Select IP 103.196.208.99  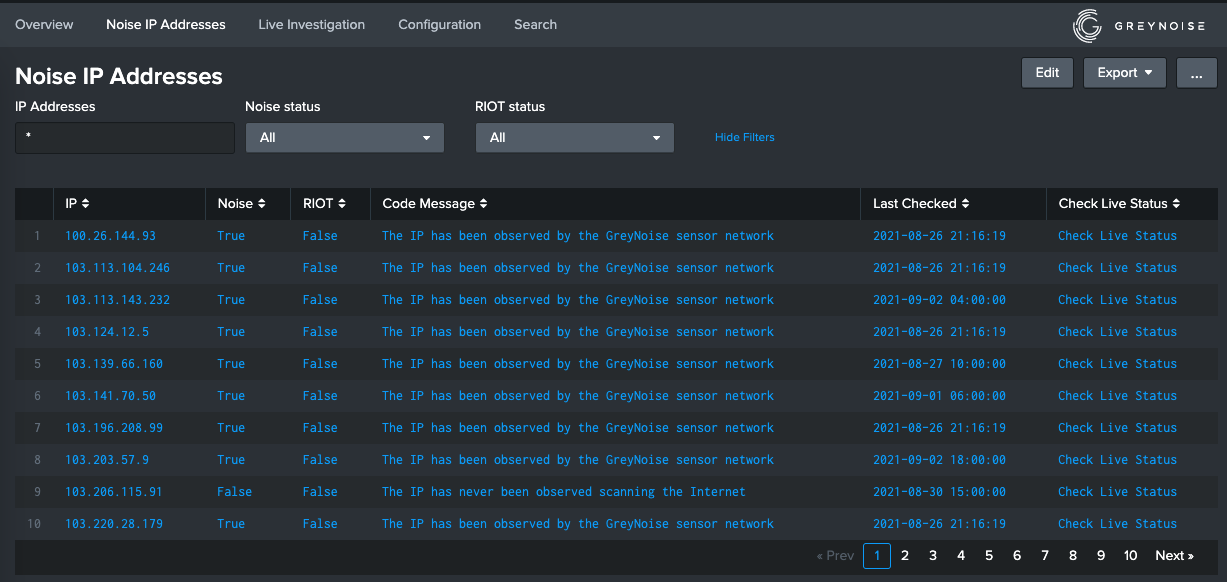[114, 428]
